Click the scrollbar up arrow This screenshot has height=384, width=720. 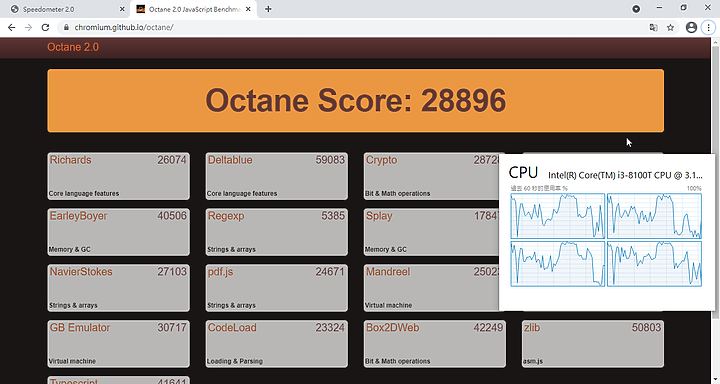[x=715, y=42]
